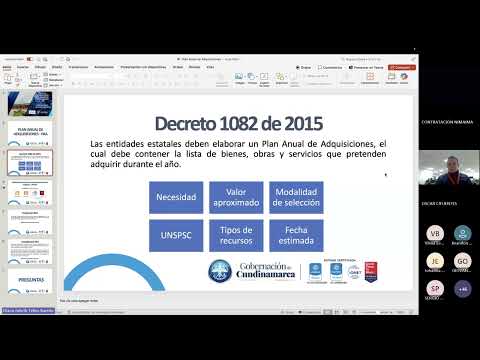The image size is (480, 360).
Task: Click the Valor aproximado box
Action: 236,197
